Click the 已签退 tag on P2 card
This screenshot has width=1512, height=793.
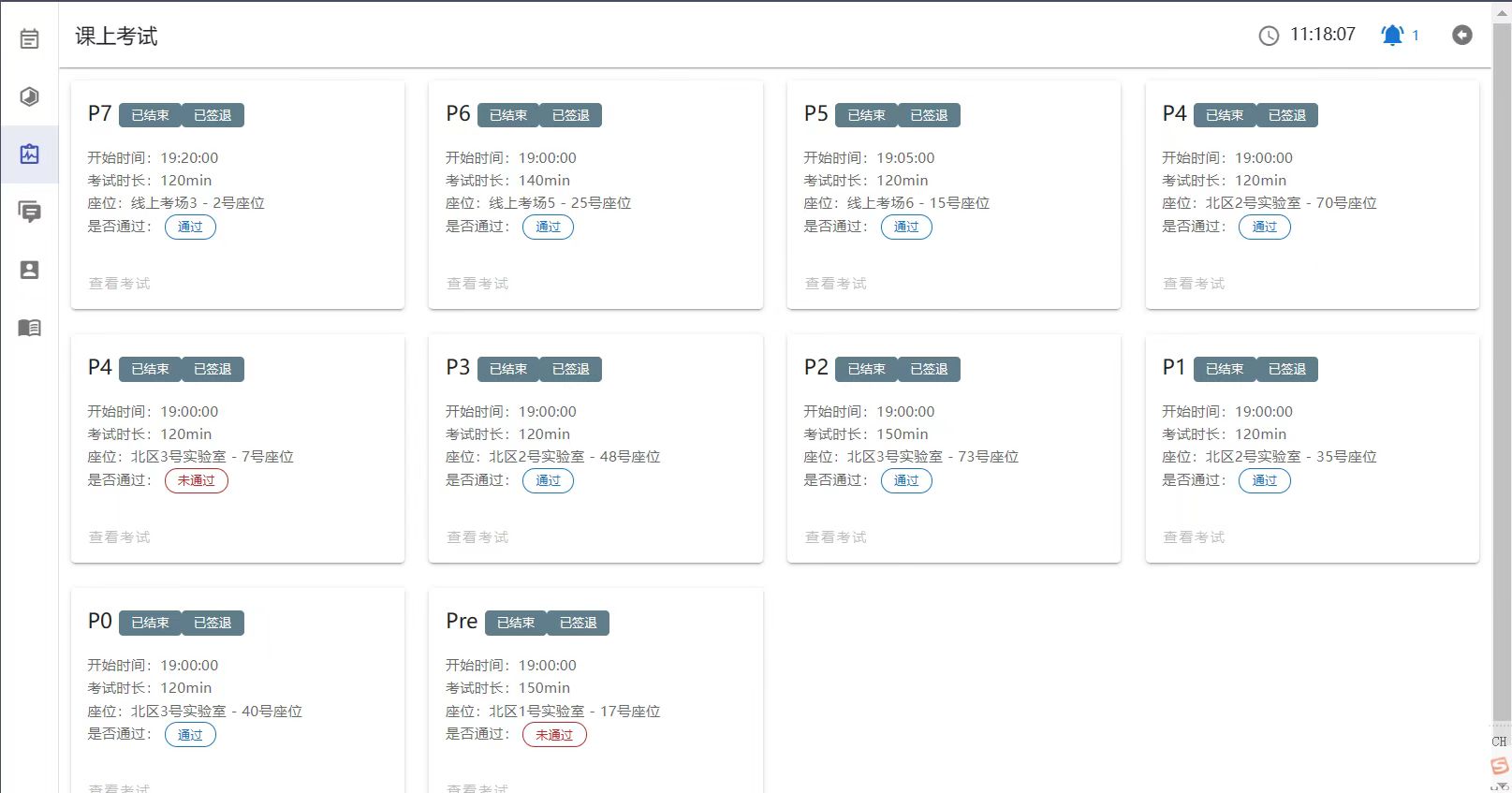tap(929, 369)
